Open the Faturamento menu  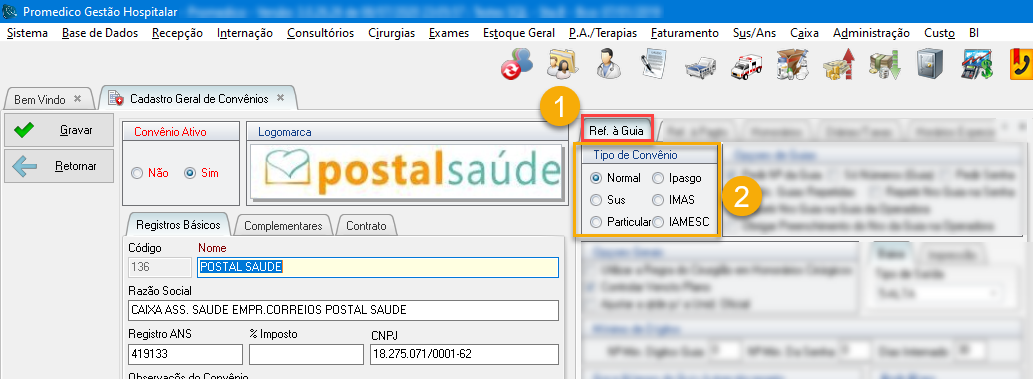(684, 33)
